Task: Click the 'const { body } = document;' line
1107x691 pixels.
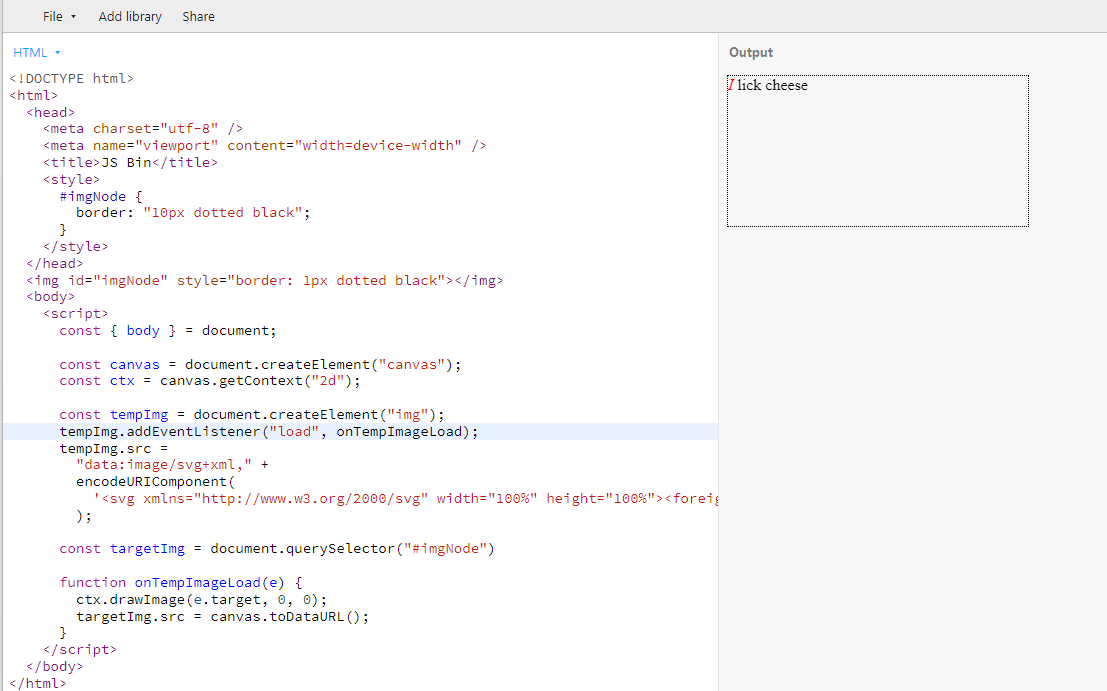Action: point(168,330)
